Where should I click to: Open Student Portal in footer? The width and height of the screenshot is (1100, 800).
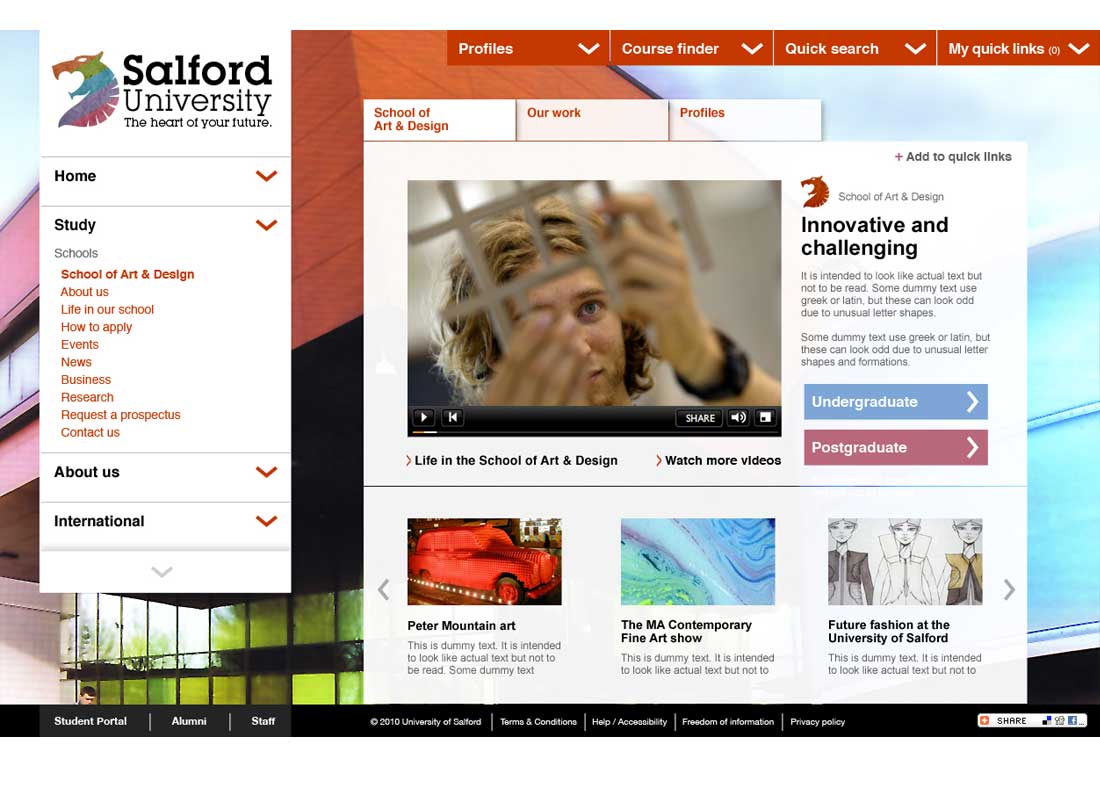pos(90,721)
